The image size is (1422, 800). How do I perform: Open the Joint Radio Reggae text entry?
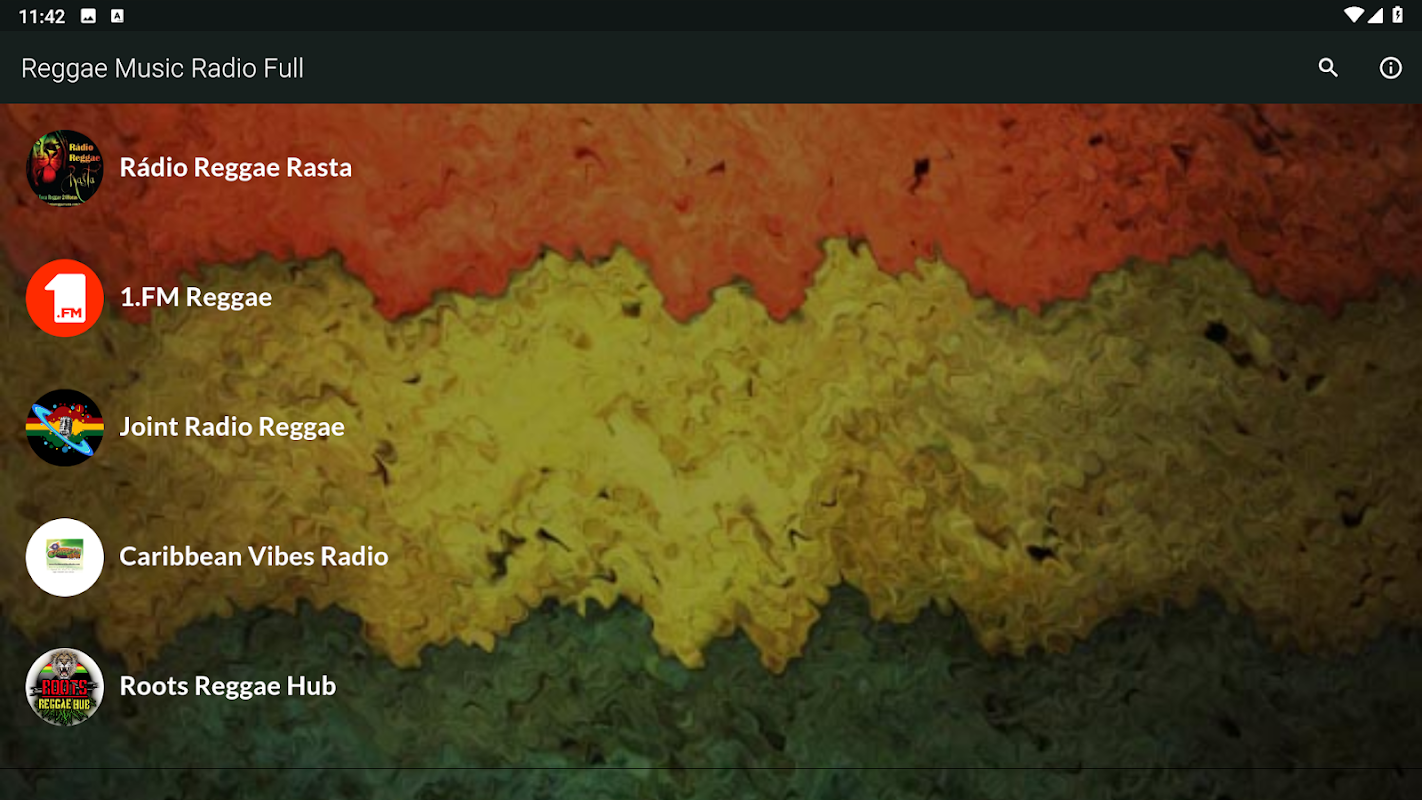tap(232, 427)
